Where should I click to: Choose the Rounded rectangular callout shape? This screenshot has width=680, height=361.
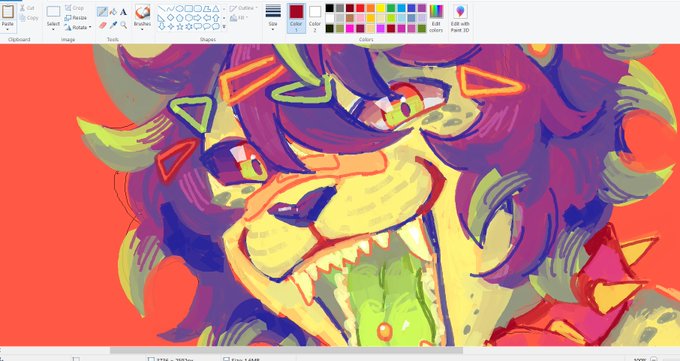[198, 26]
